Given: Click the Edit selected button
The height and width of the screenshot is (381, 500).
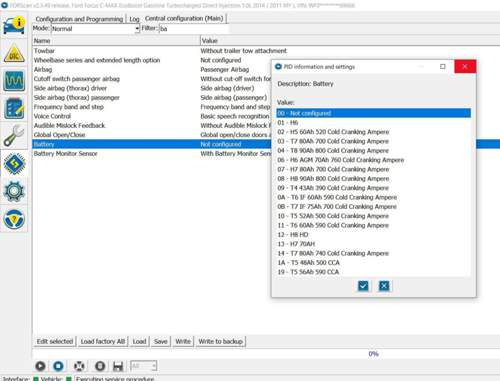Looking at the screenshot, I should point(55,341).
